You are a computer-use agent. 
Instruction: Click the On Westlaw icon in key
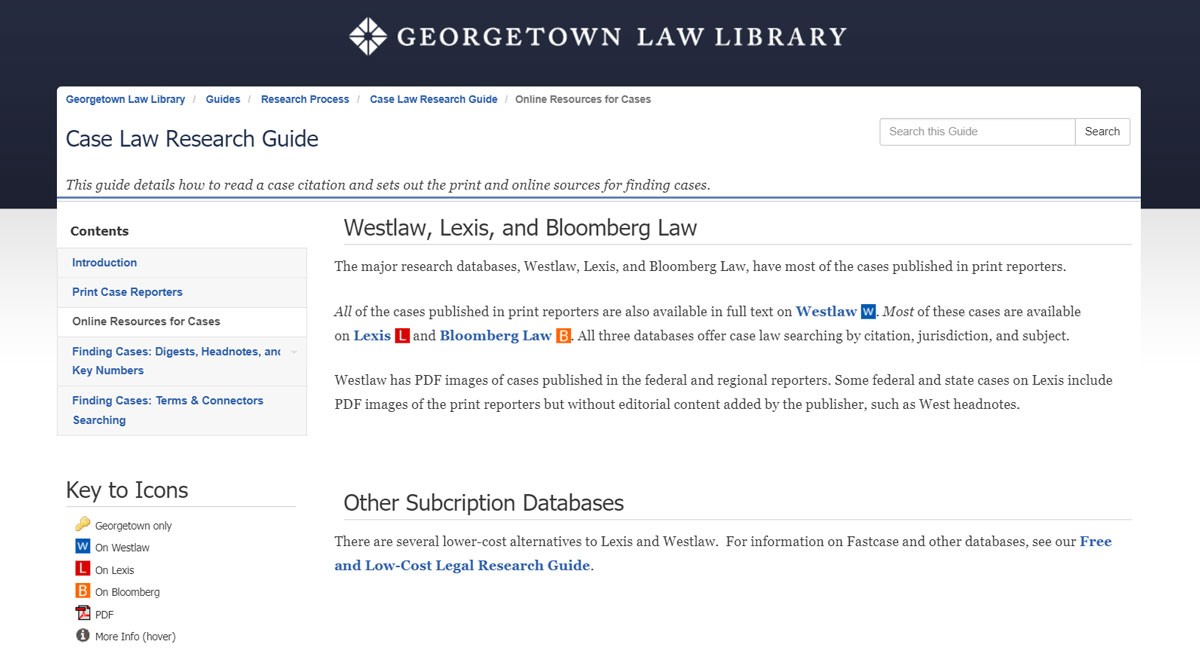[83, 547]
